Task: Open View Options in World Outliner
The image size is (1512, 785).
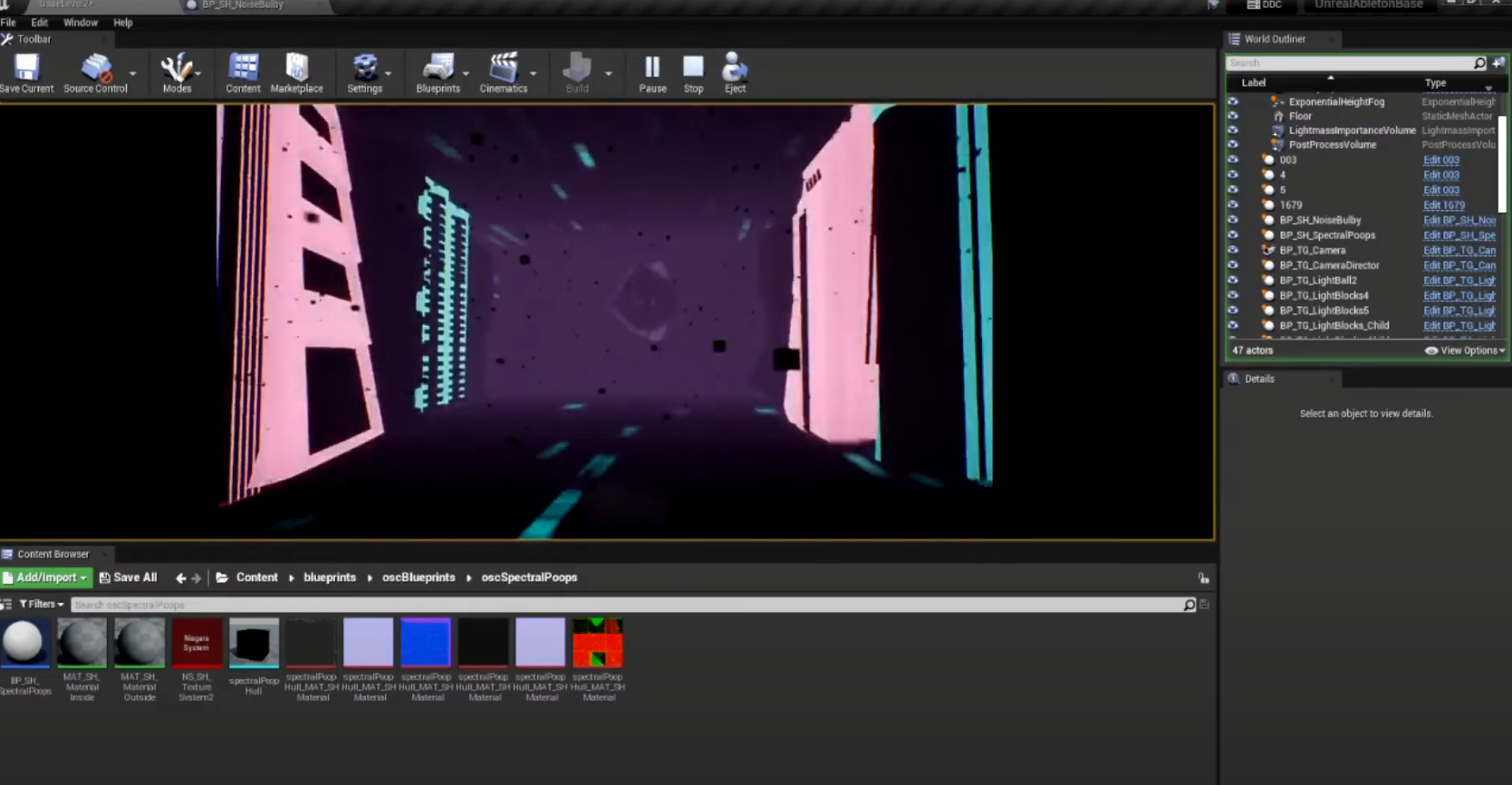Action: [x=1465, y=350]
